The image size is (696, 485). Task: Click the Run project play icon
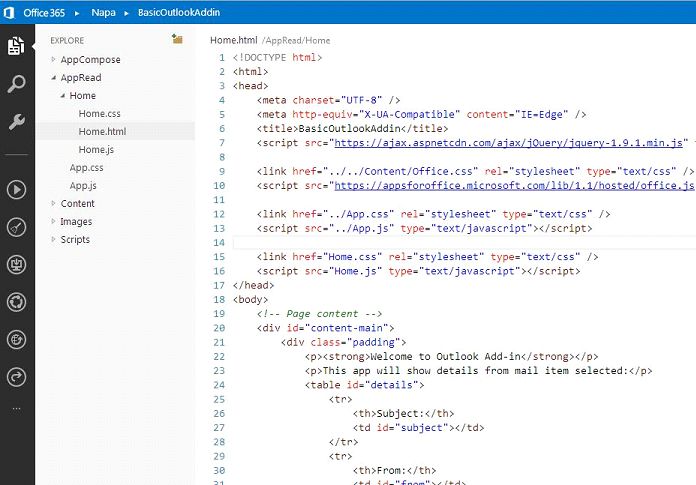[x=16, y=190]
